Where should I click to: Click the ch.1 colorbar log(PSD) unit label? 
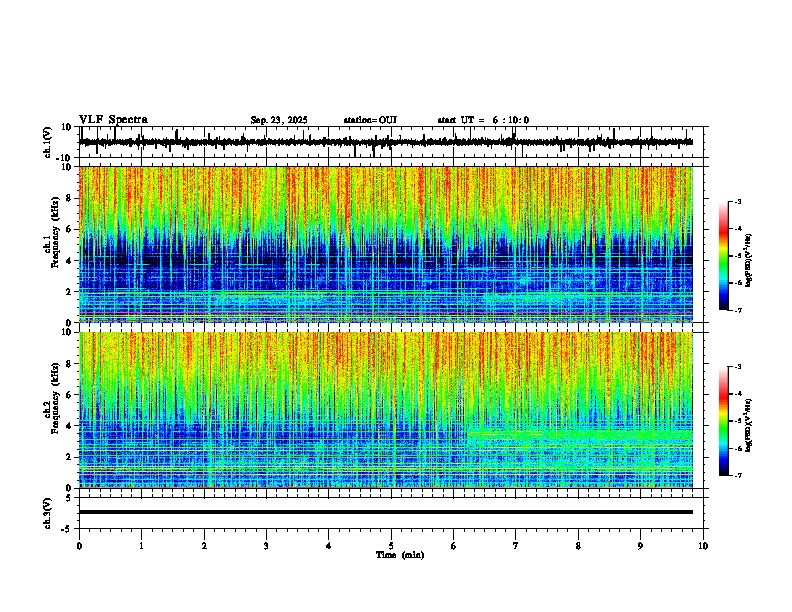pyautogui.click(x=749, y=261)
